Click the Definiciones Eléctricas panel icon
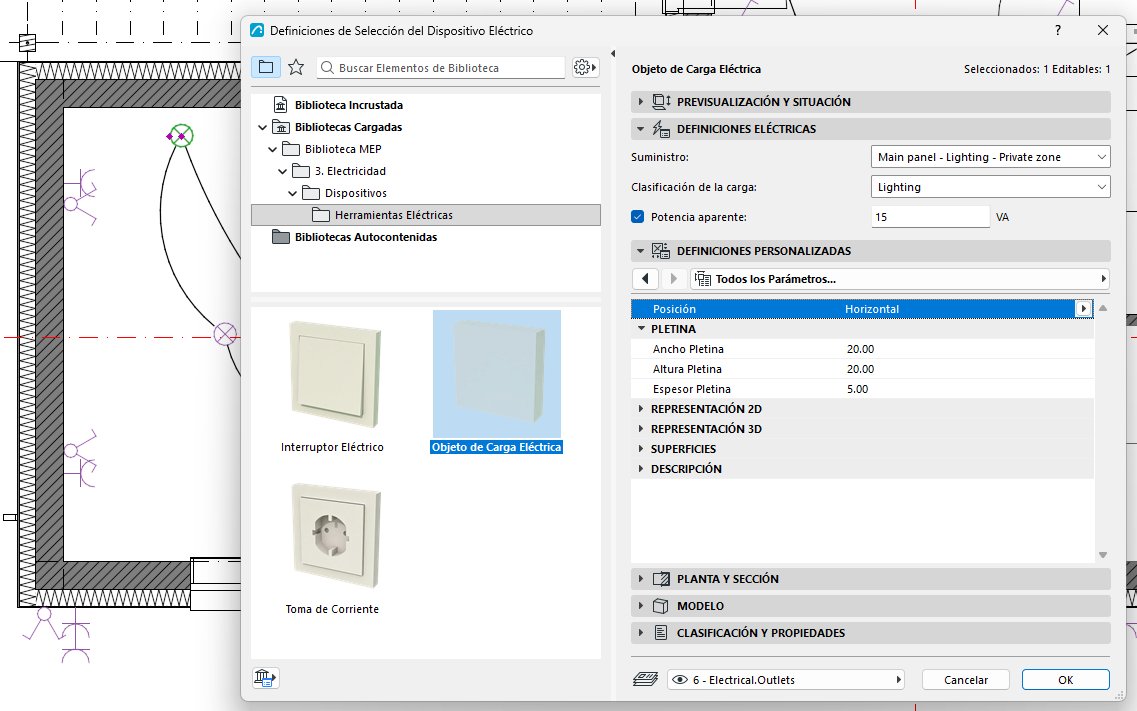This screenshot has height=711, width=1137. click(661, 129)
